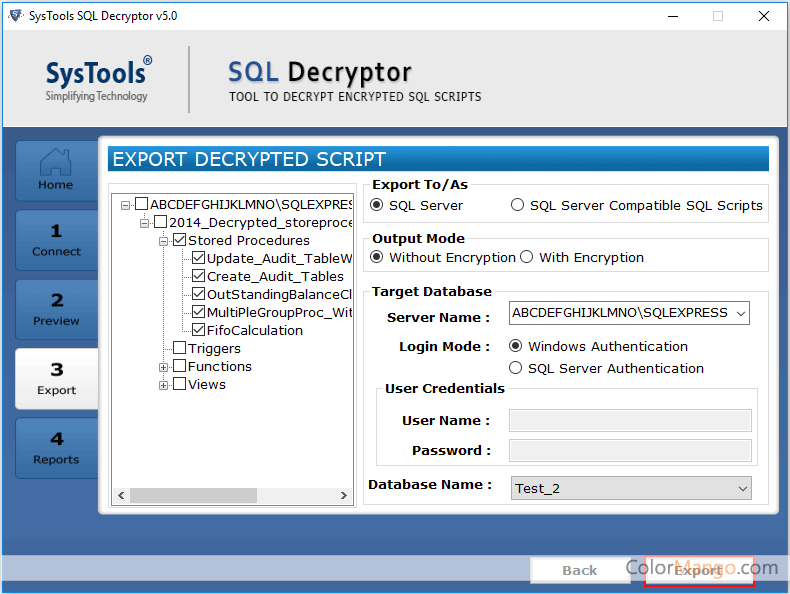The width and height of the screenshot is (790, 594).
Task: Choose With Encryption output mode
Action: (x=527, y=257)
